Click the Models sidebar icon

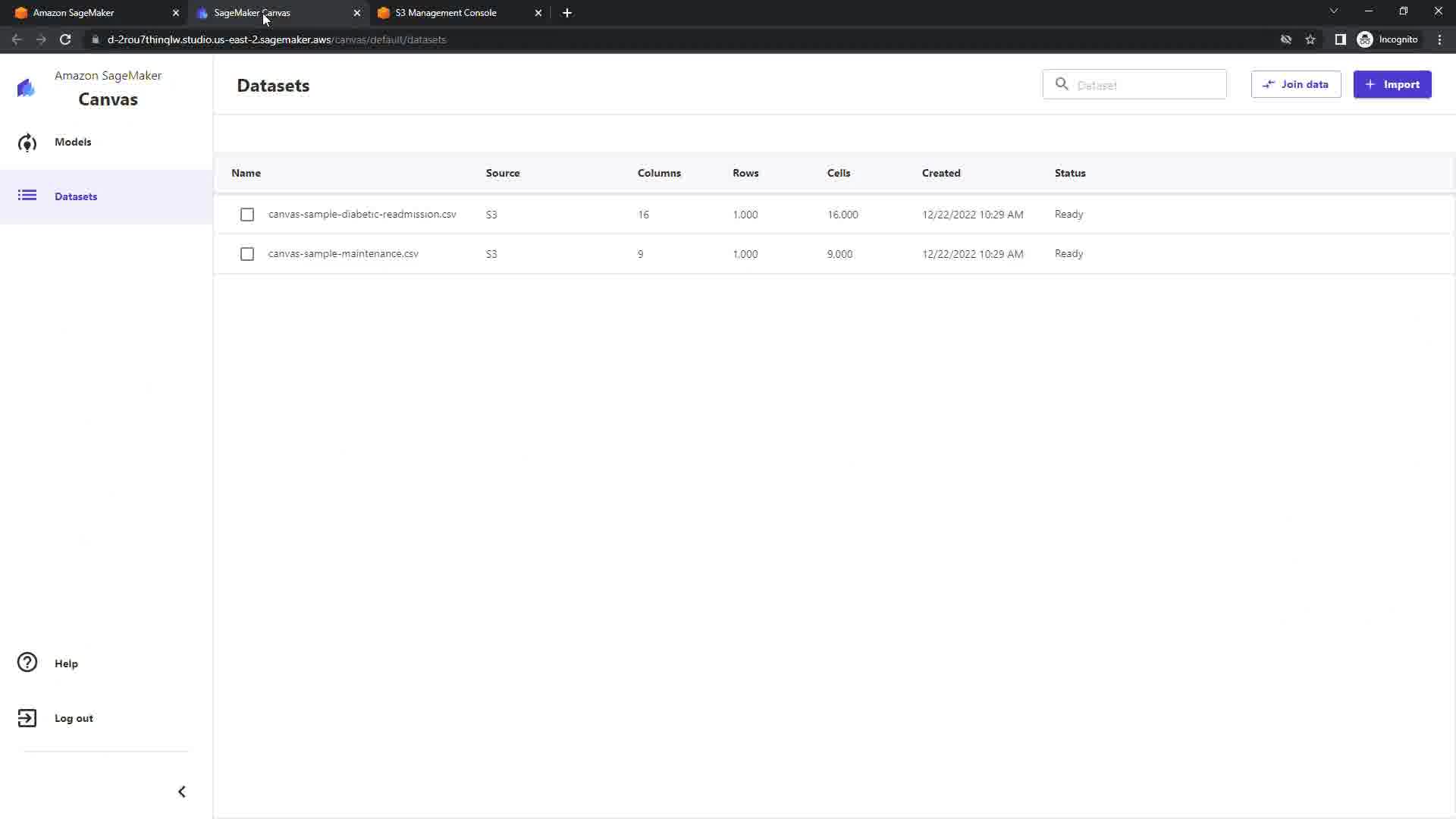pyautogui.click(x=27, y=143)
